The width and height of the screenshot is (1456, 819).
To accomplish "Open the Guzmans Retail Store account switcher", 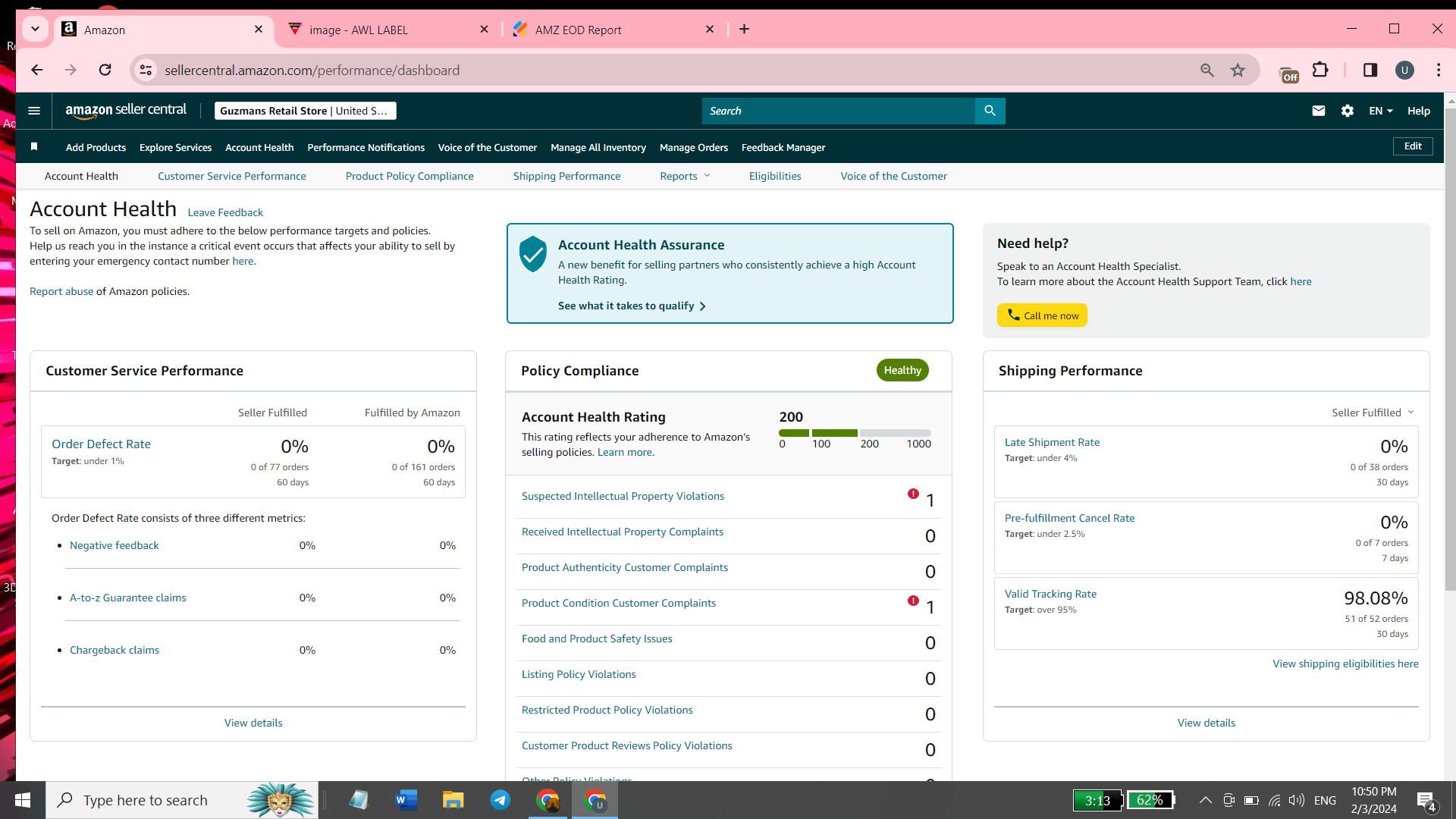I will 305,111.
